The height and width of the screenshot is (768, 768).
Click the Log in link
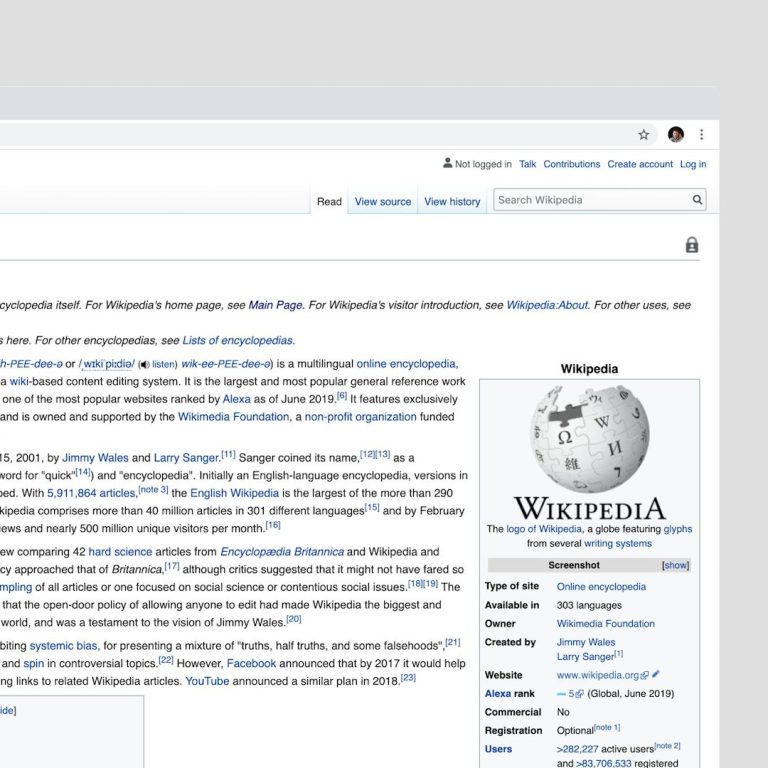(693, 164)
